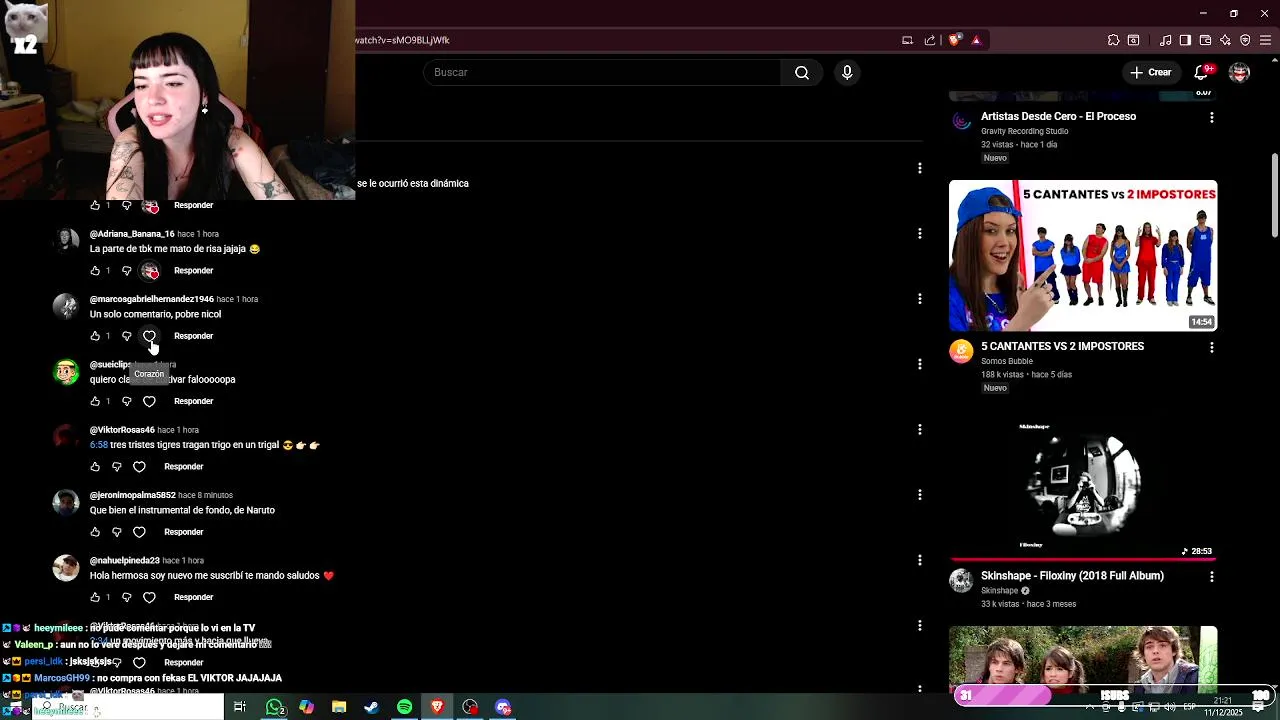Image resolution: width=1280 pixels, height=720 pixels.
Task: Click Responder under Adriana_Banana_16 comment
Action: [193, 271]
